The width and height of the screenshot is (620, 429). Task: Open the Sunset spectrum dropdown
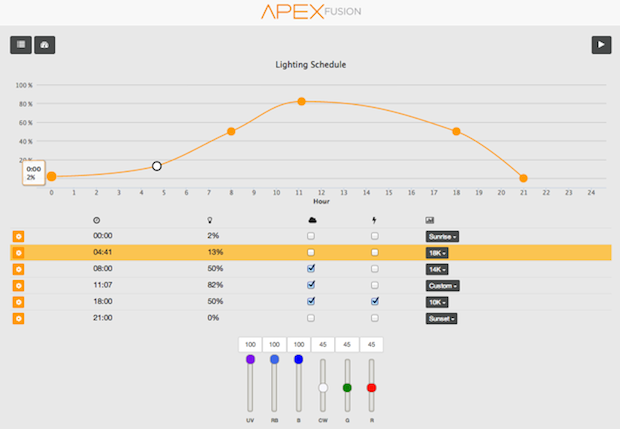(x=441, y=318)
